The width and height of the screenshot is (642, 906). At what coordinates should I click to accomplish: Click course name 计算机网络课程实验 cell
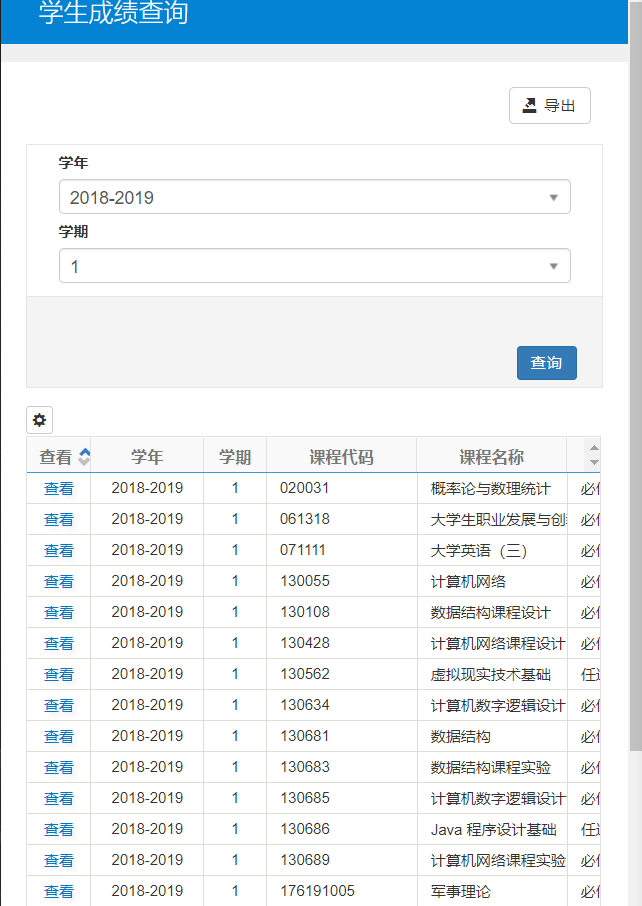(x=492, y=860)
